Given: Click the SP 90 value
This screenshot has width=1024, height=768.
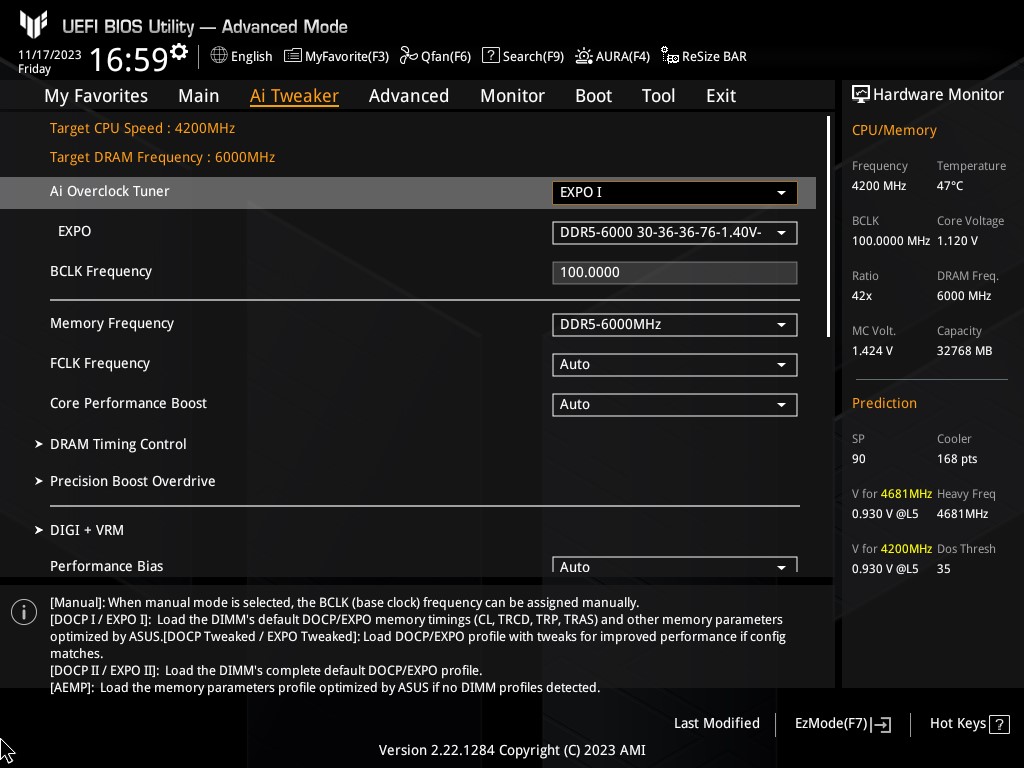Looking at the screenshot, I should (858, 459).
